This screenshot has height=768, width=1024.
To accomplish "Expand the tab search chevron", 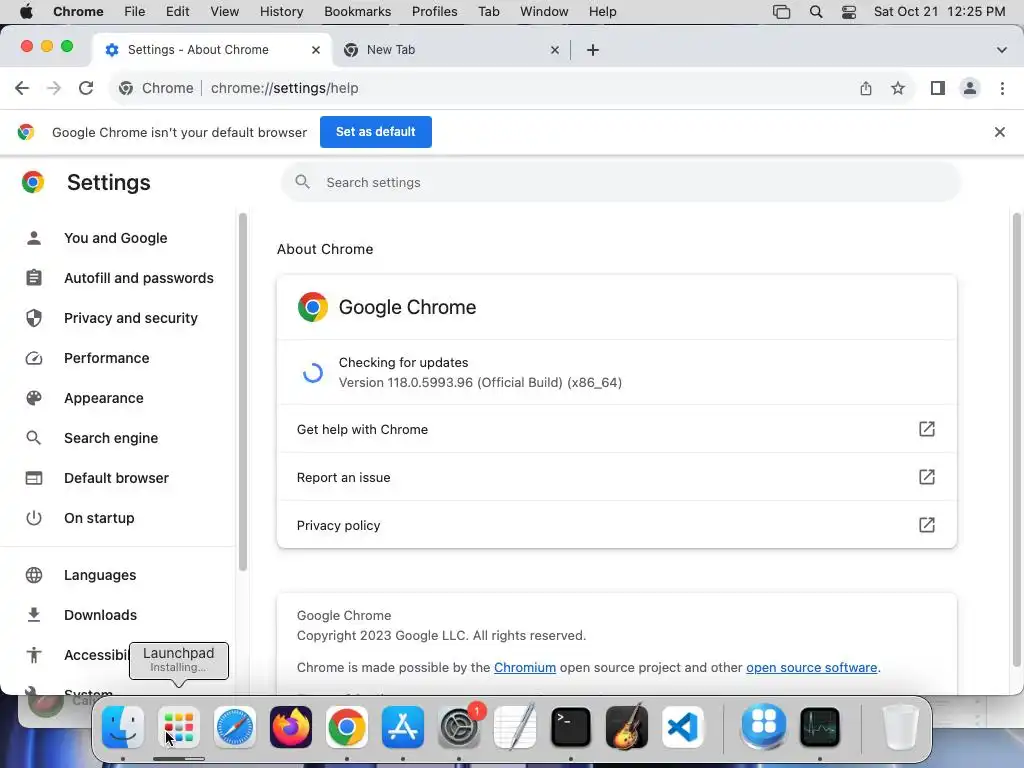I will [1002, 50].
